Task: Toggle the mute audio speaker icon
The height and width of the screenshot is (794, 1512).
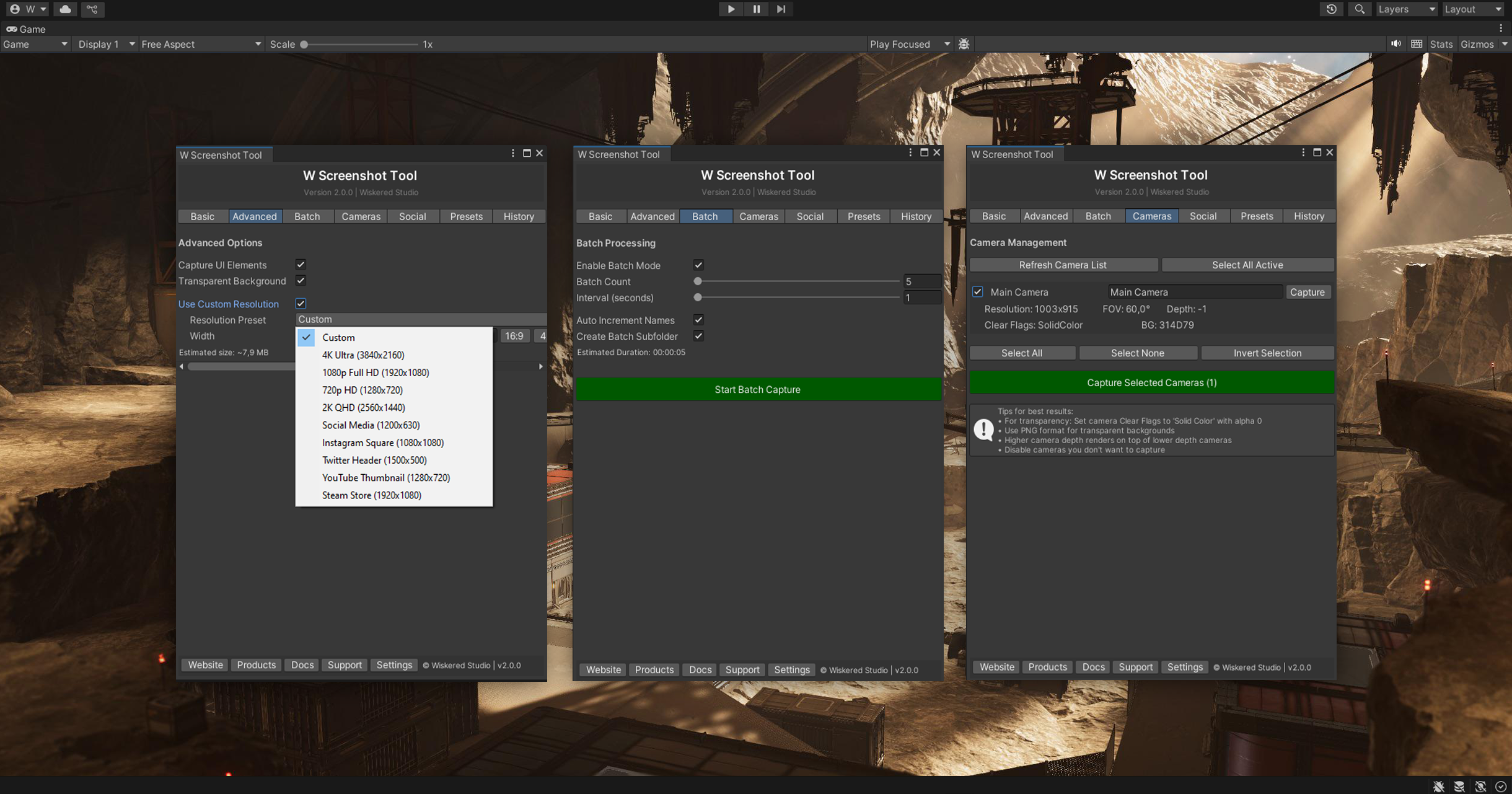Action: pos(1396,44)
